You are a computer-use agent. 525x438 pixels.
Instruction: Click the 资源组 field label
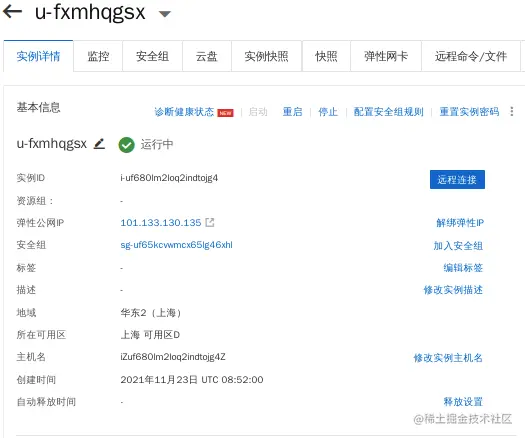pos(35,201)
